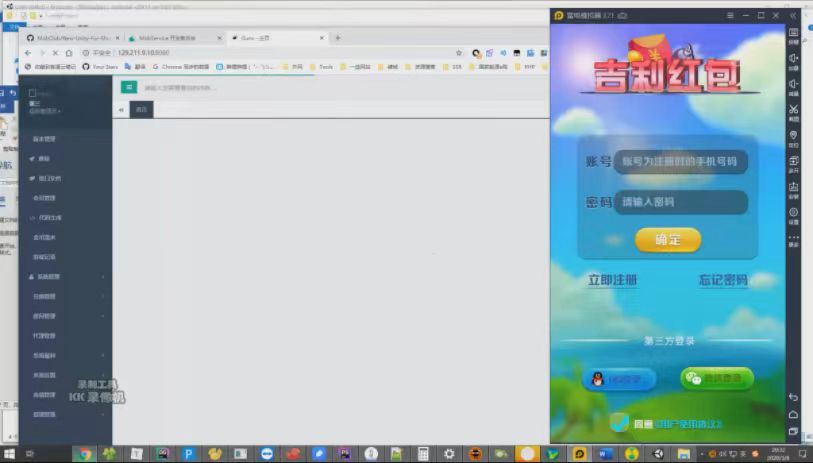
Task: Click the three-dots more icon in emulator sidebar
Action: [x=793, y=237]
